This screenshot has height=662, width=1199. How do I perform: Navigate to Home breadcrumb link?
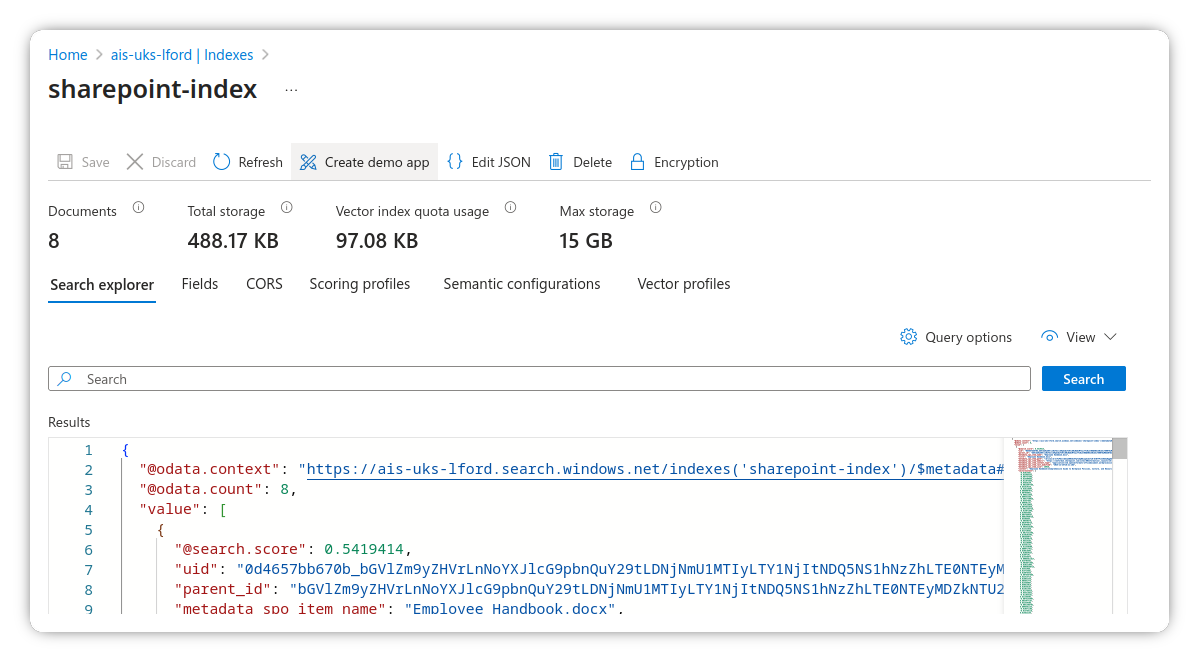point(68,55)
